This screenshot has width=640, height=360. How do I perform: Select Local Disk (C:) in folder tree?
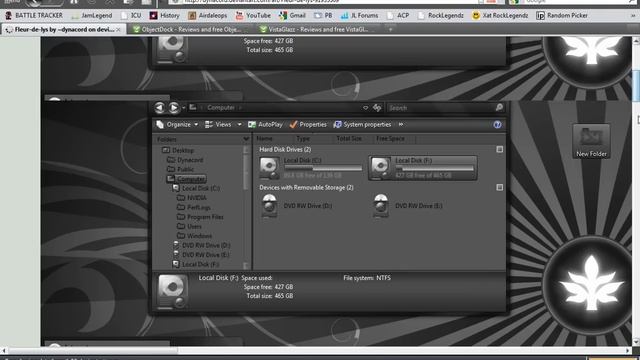196,188
